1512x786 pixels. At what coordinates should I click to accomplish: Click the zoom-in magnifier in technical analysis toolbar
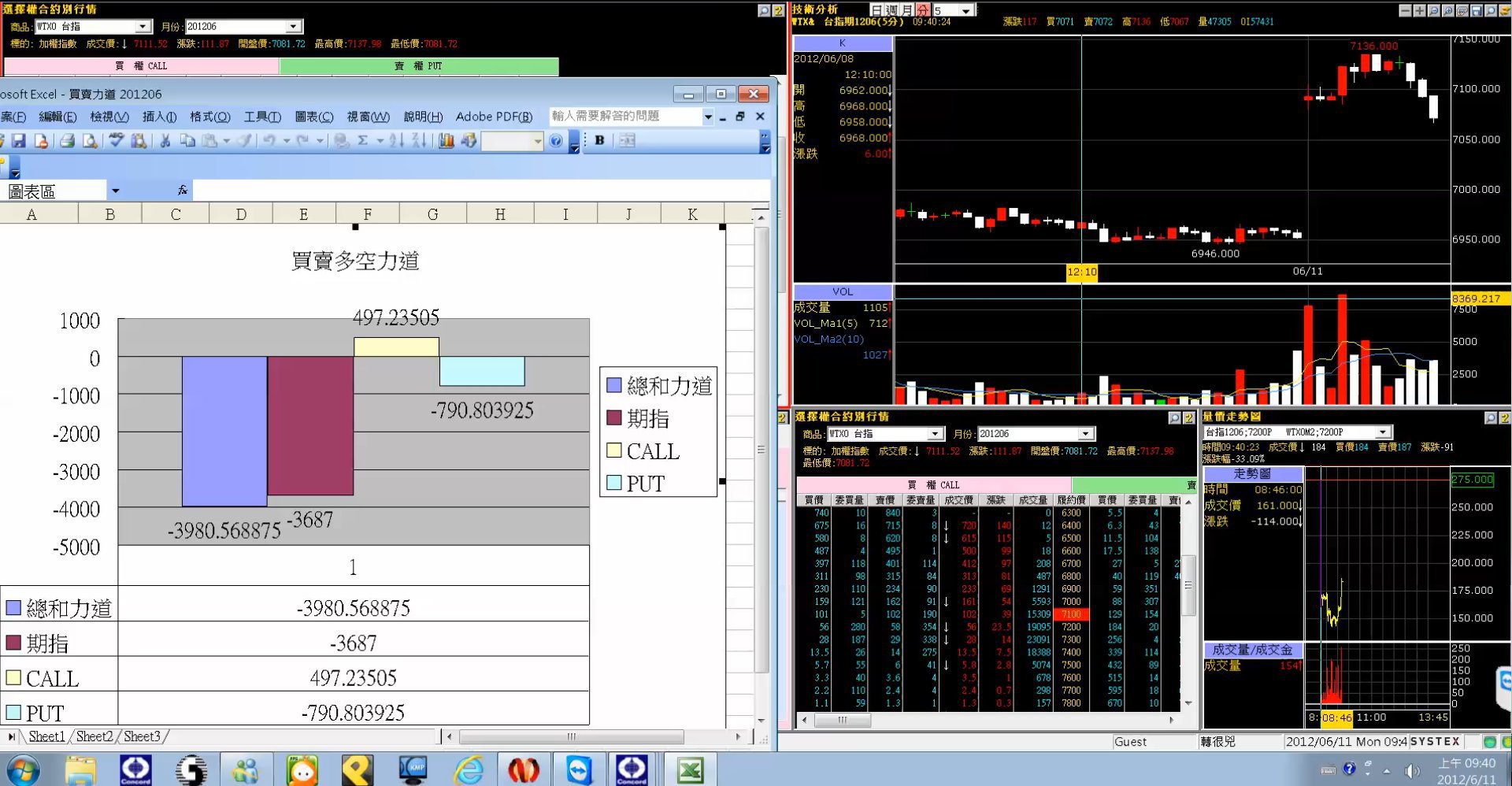1448,10
